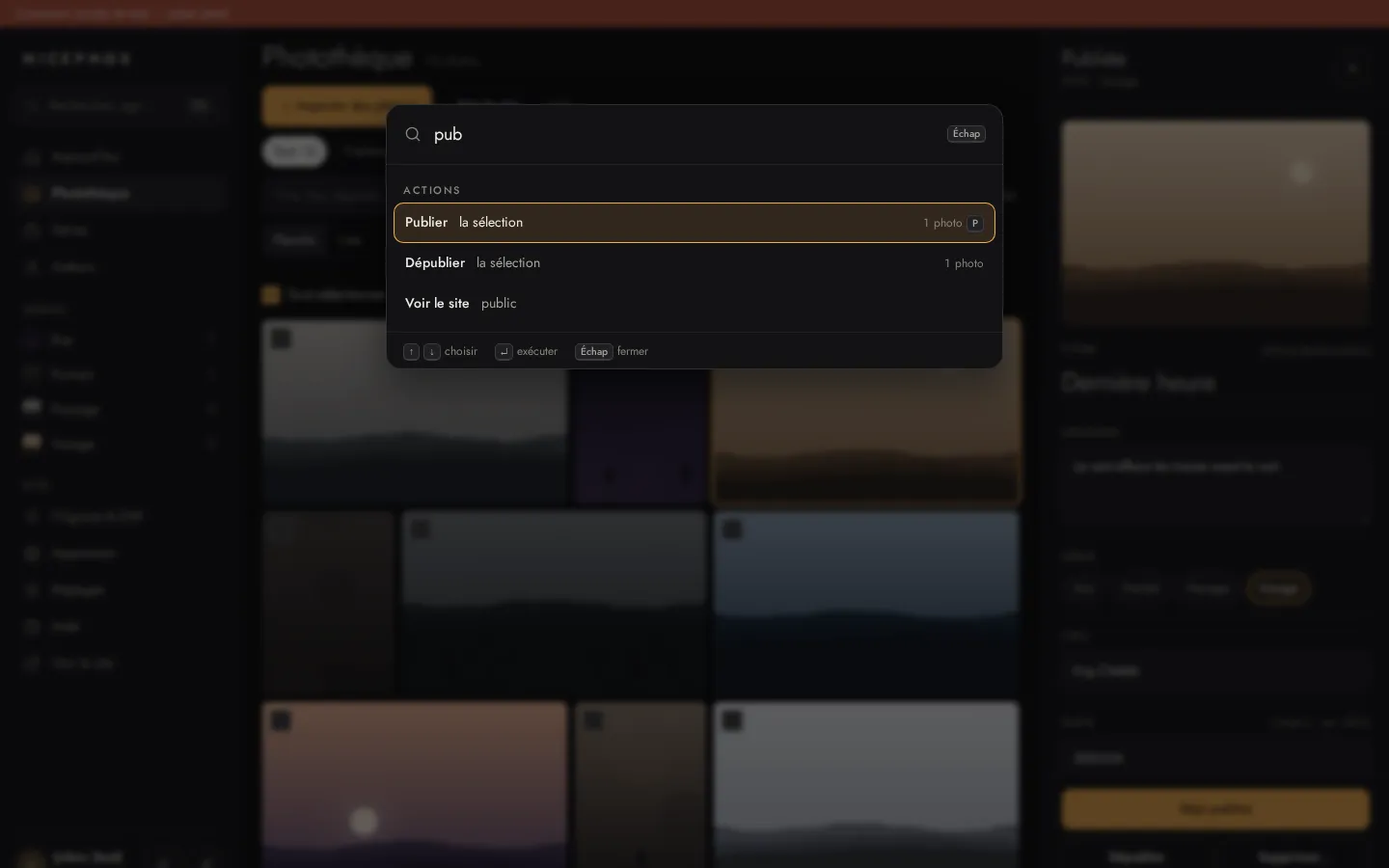
Task: Click the "ACTIONS" section heading
Action: tap(432, 190)
